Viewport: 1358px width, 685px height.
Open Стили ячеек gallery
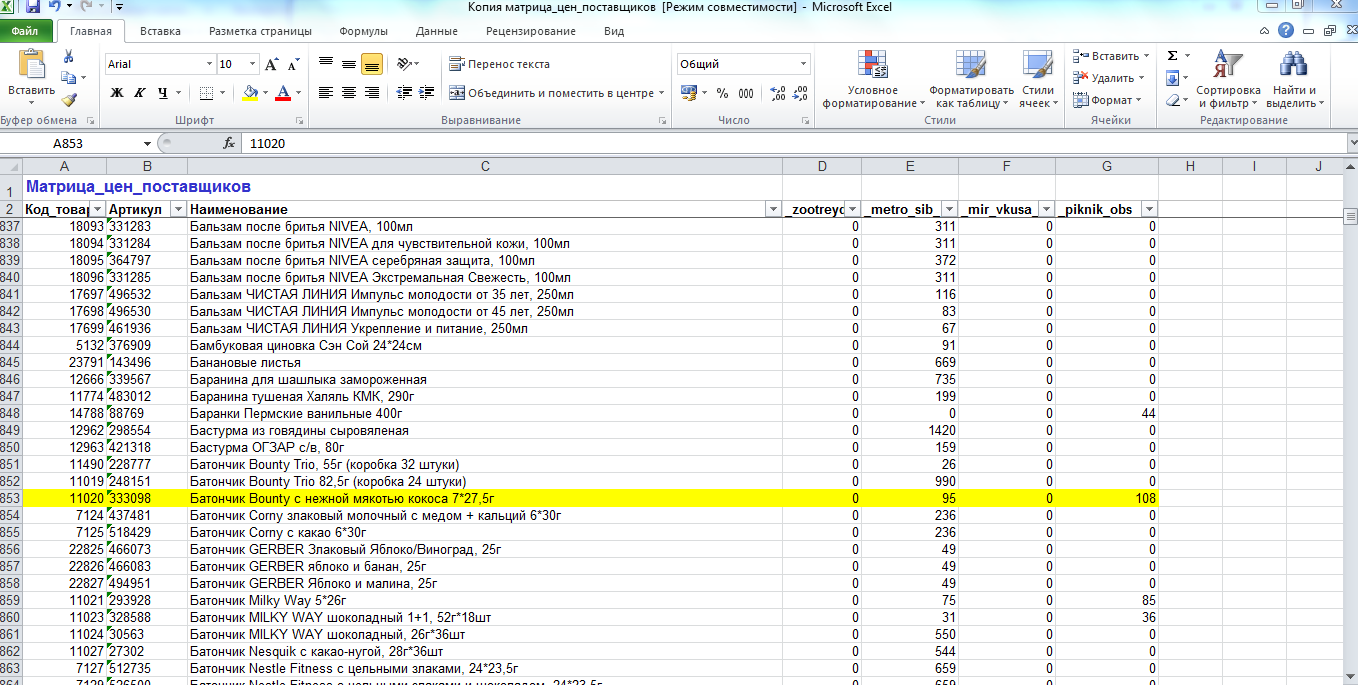click(1038, 79)
